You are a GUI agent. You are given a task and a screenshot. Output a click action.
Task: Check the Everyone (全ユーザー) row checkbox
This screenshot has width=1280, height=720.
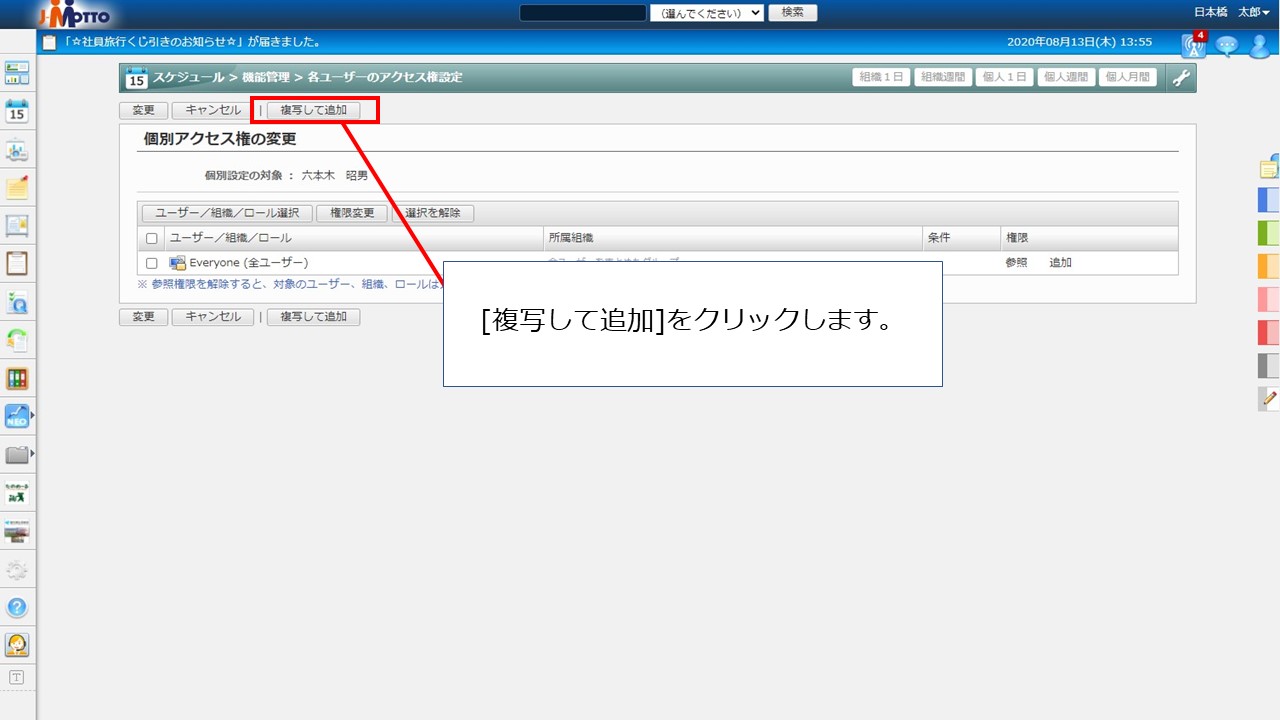click(152, 263)
